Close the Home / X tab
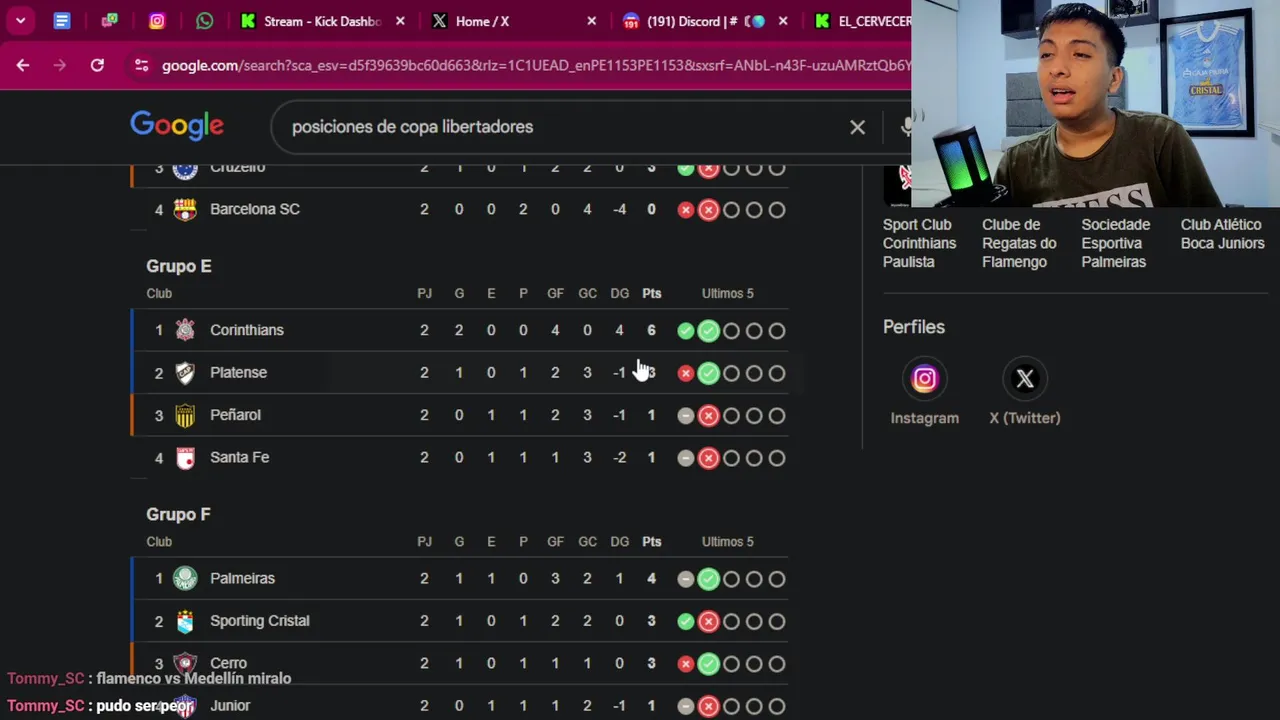This screenshot has width=1280, height=720. 591,21
